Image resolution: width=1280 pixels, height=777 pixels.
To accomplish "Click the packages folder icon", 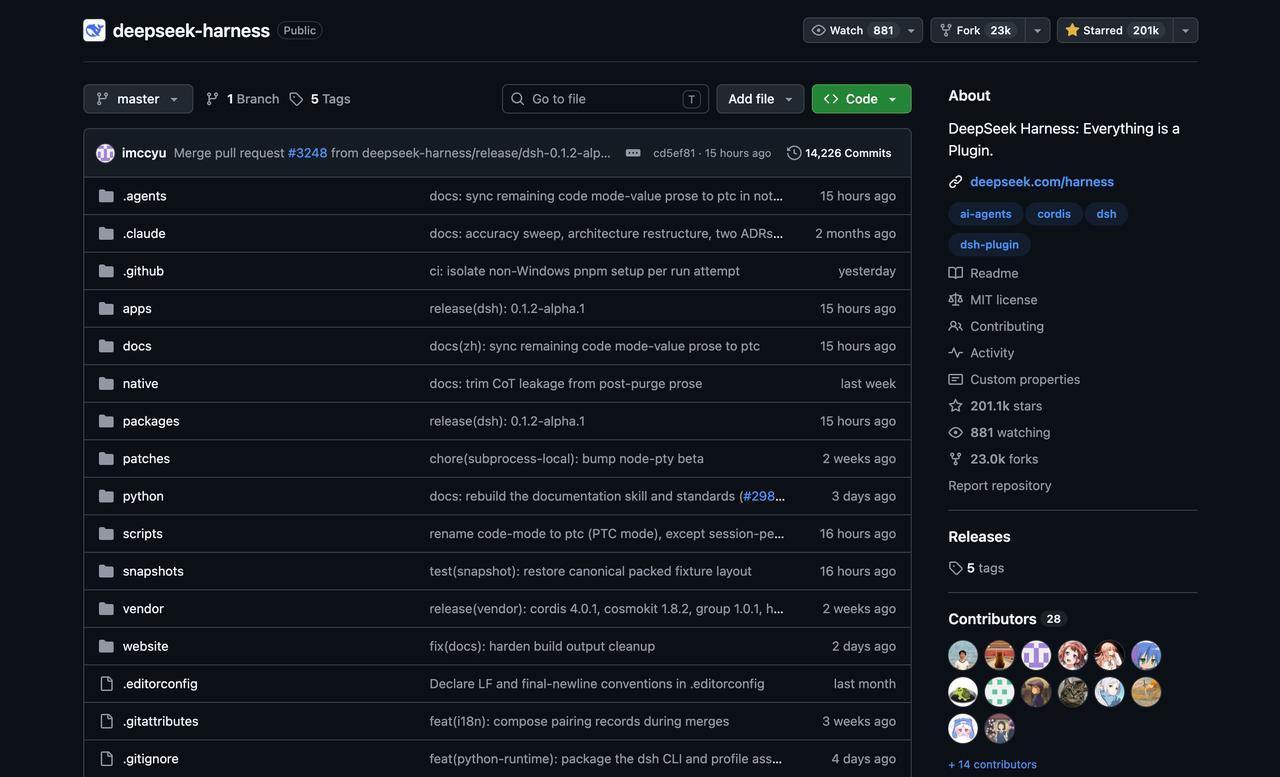I will 106,421.
